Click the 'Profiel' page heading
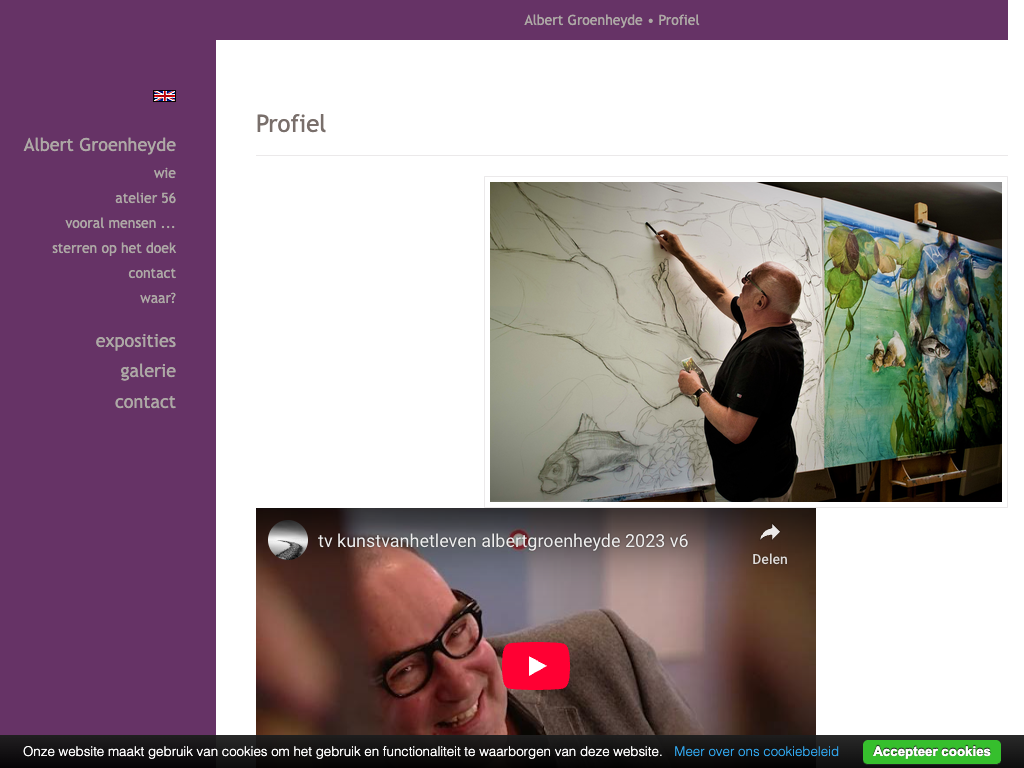Image resolution: width=1024 pixels, height=768 pixels. [x=291, y=123]
